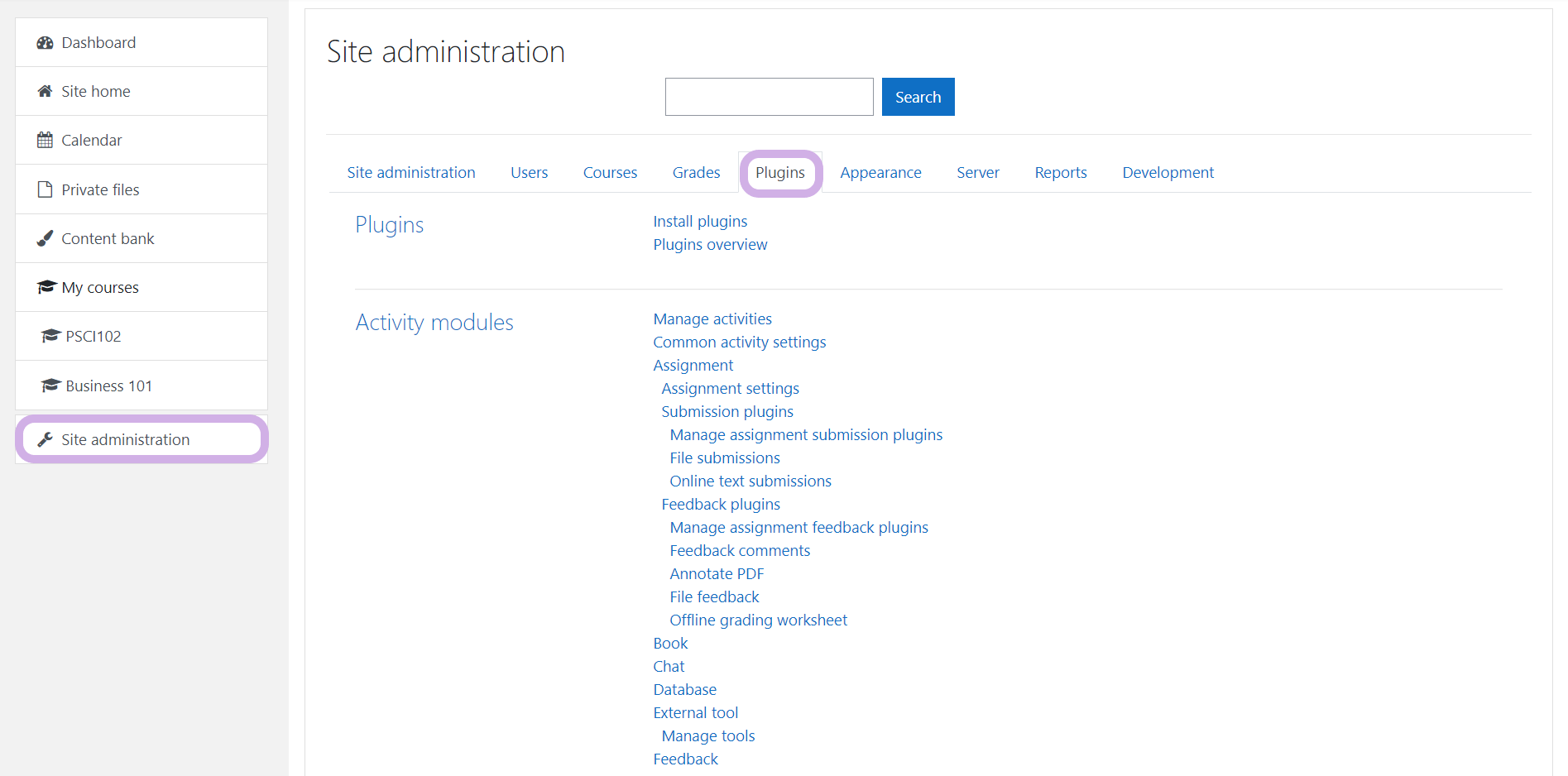This screenshot has height=776, width=1568.
Task: Click the Private files document icon
Action: pos(45,189)
